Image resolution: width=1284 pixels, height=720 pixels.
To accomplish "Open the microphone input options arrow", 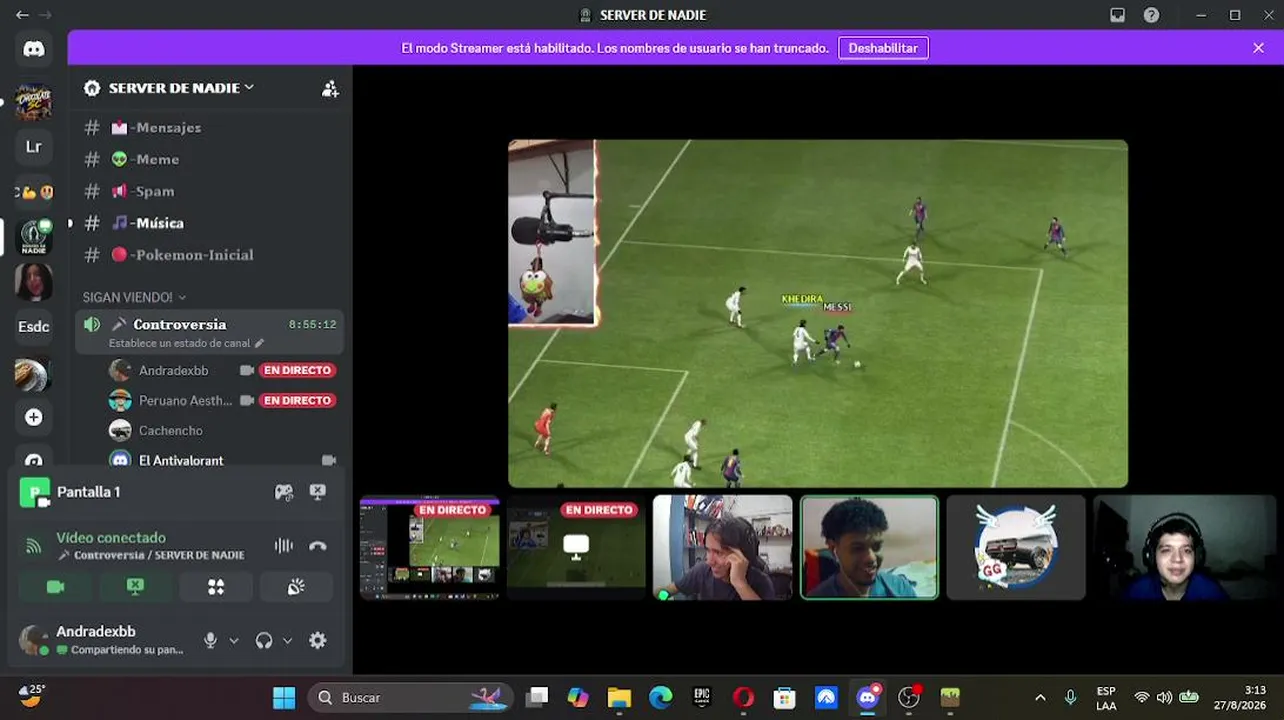I will click(234, 641).
